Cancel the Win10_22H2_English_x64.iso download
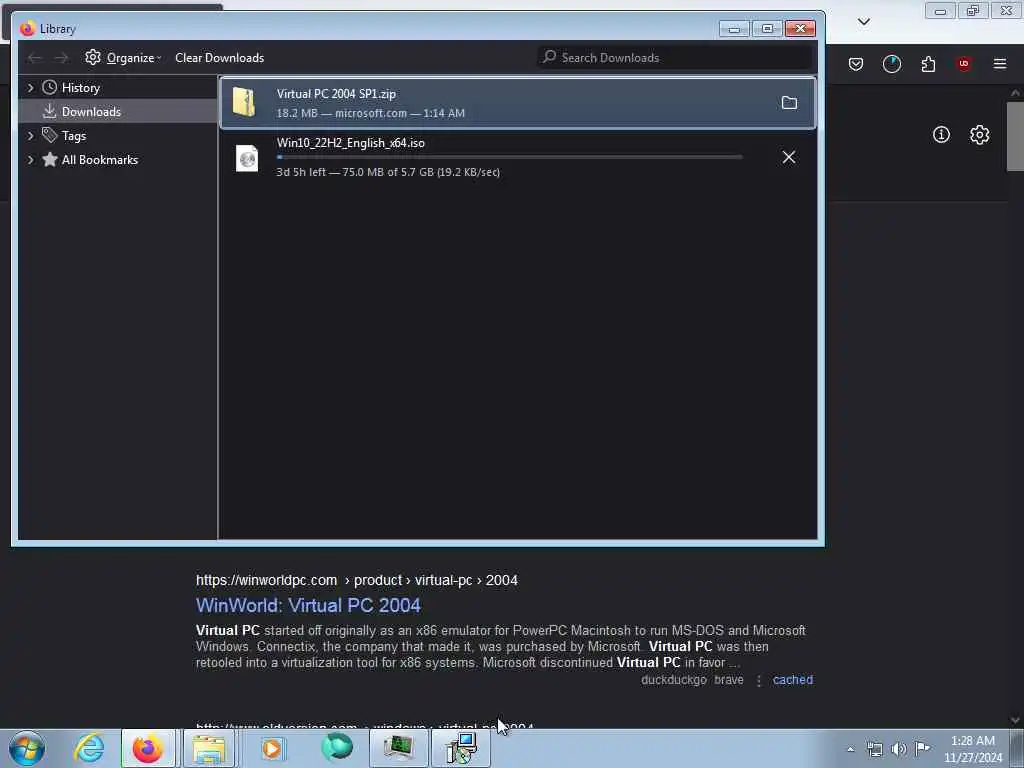Image resolution: width=1024 pixels, height=768 pixels. pos(789,157)
